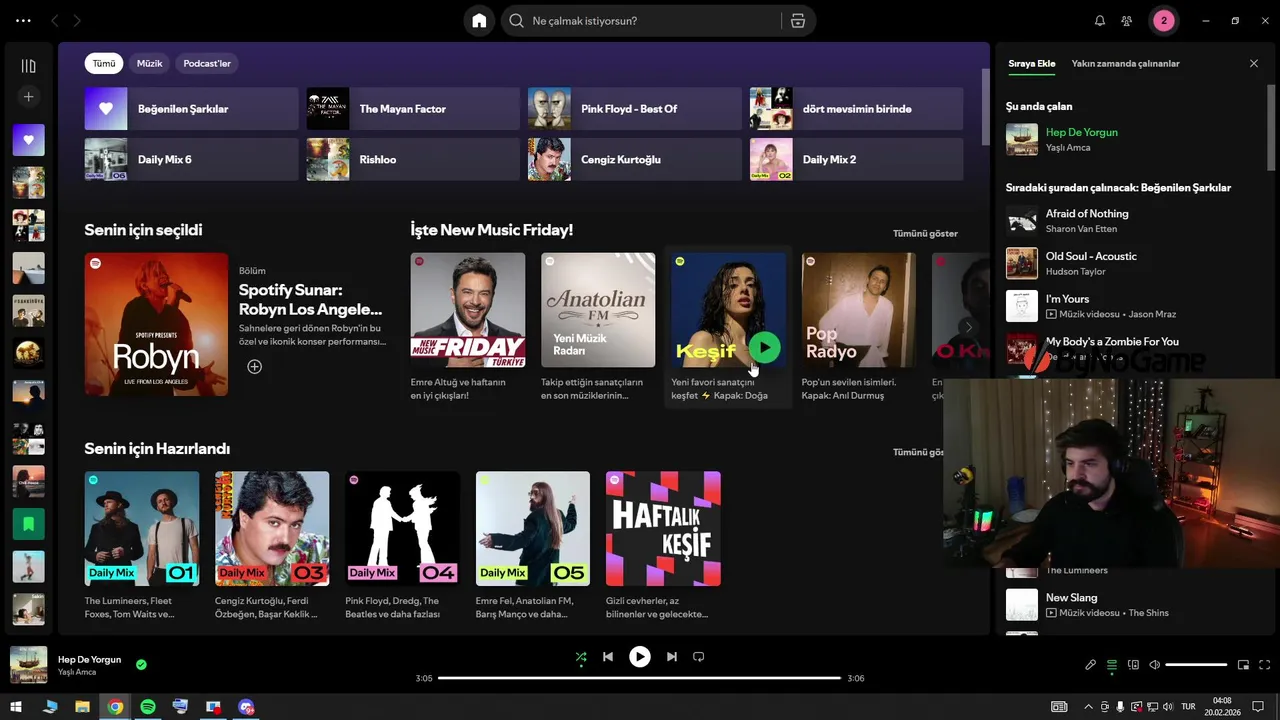Viewport: 1280px width, 720px height.
Task: Open the Robyn Live from Los Angeles cover
Action: (156, 324)
